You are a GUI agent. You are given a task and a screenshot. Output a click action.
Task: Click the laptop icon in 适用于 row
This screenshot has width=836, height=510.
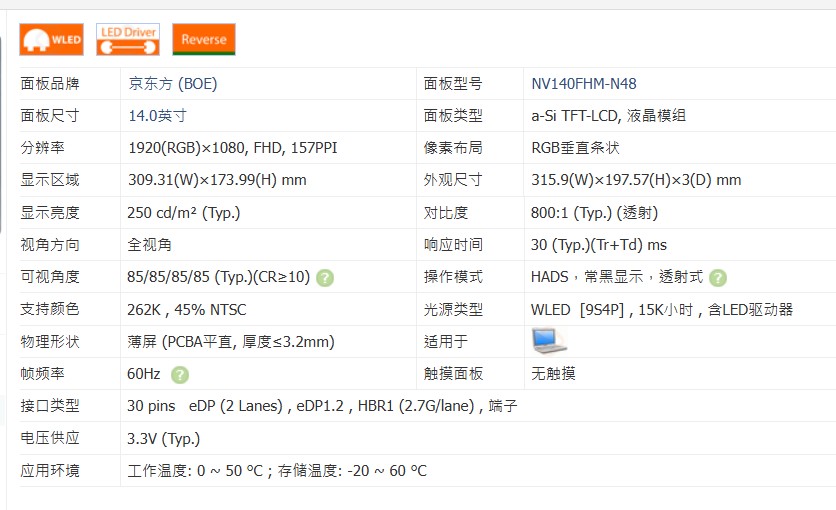pos(549,341)
